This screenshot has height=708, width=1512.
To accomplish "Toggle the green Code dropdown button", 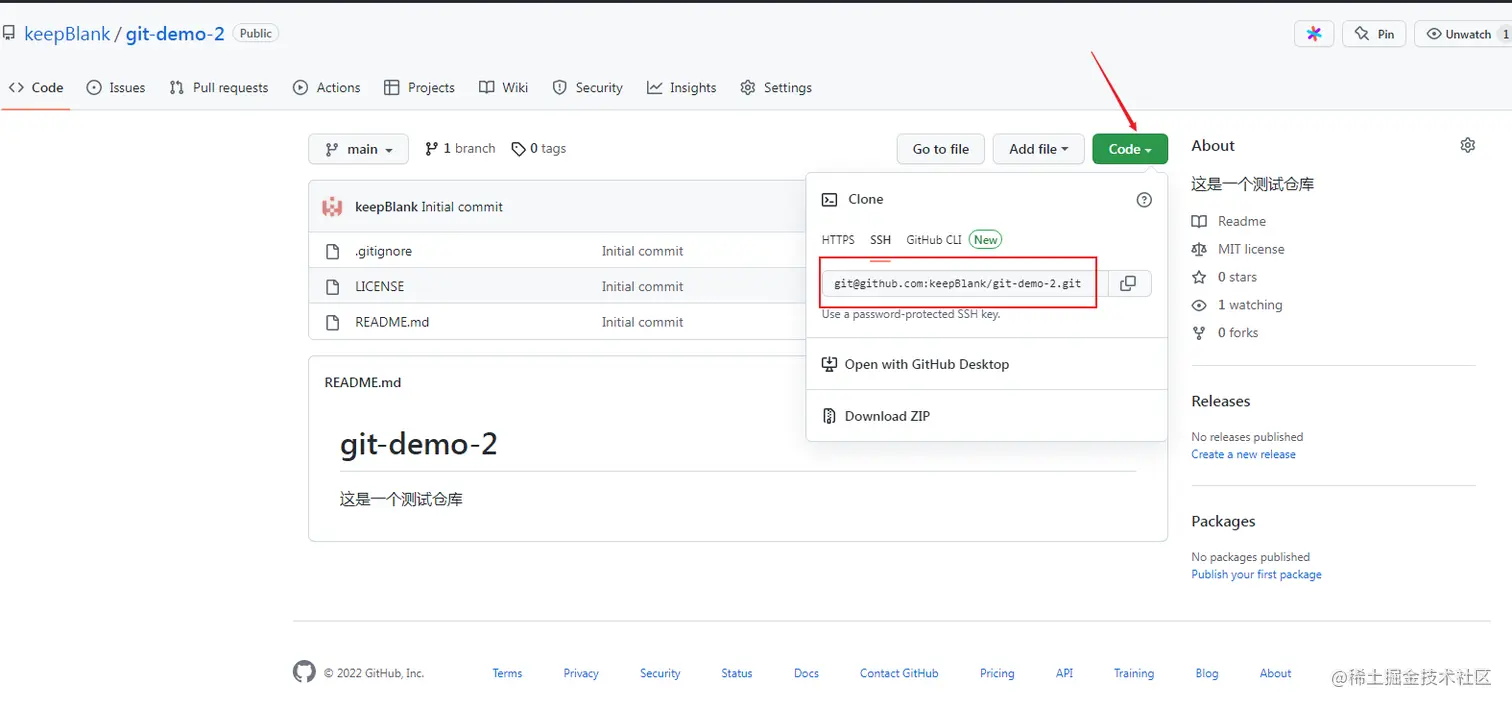I will [1130, 149].
